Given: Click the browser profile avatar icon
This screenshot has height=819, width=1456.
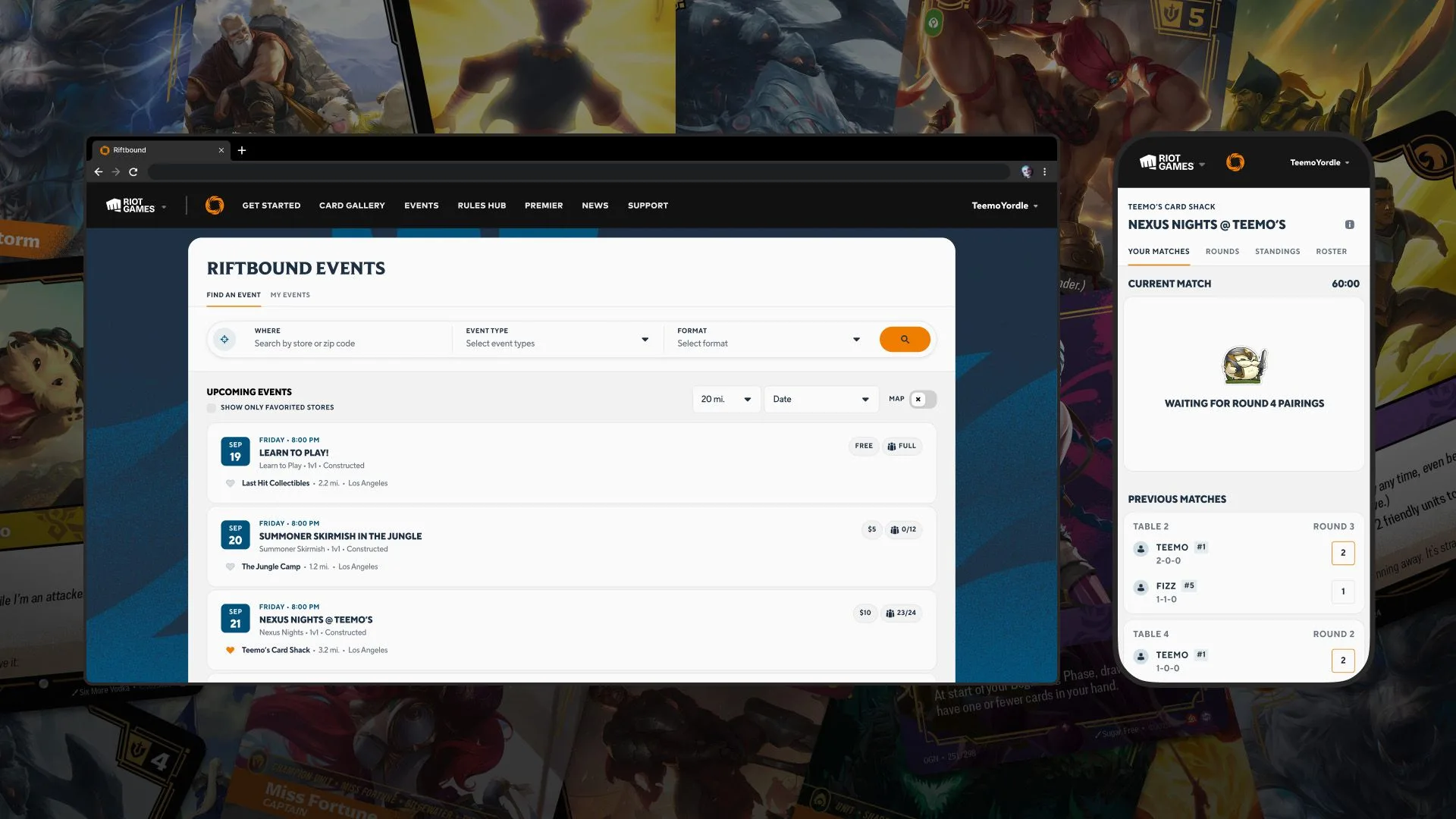Looking at the screenshot, I should point(1027,172).
